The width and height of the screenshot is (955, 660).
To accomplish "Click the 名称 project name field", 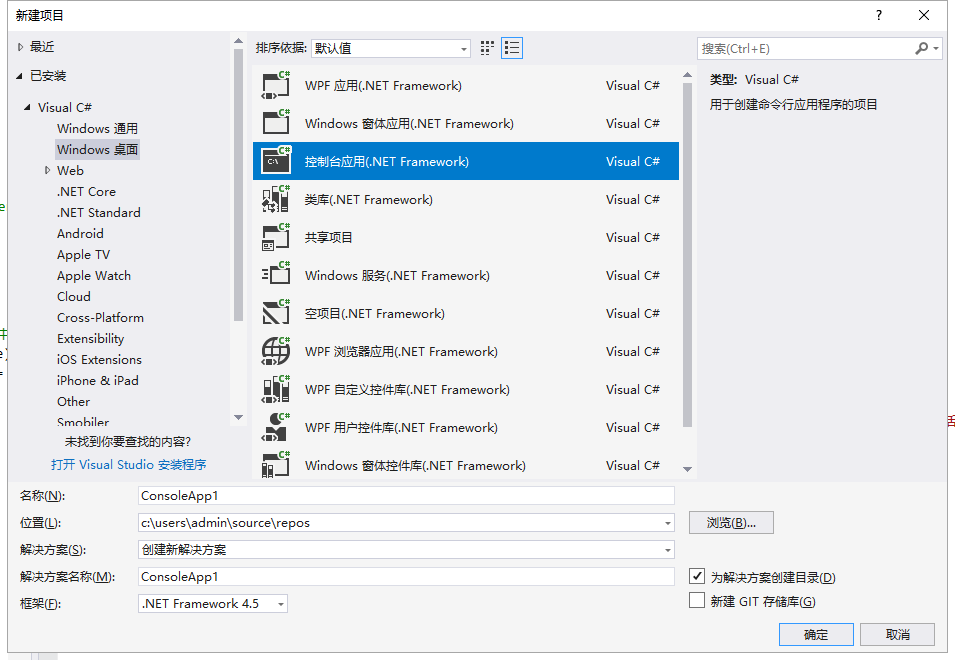I will [x=406, y=496].
